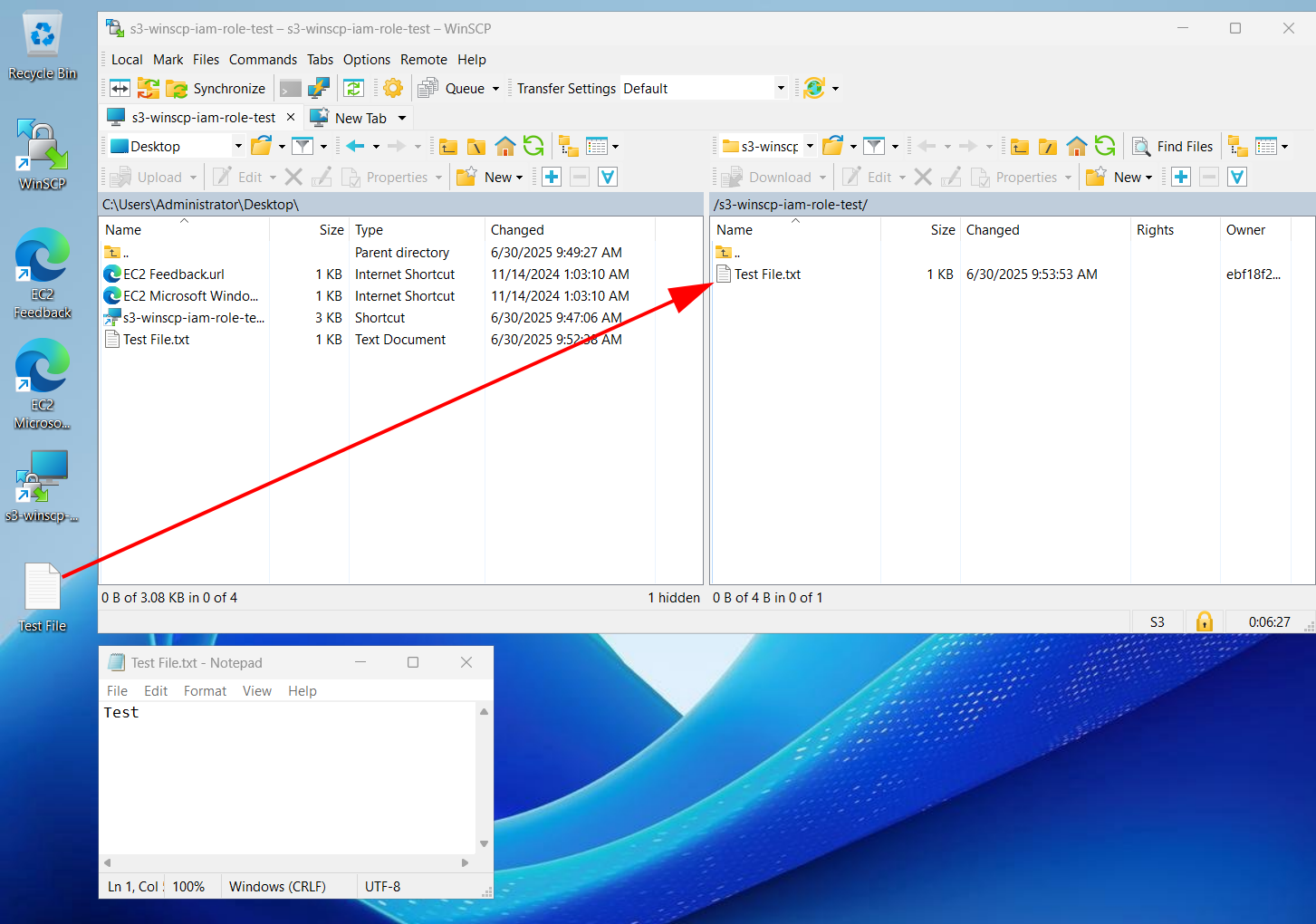The width and height of the screenshot is (1316, 924).
Task: Go to remote root directory icon
Action: coord(1048,146)
